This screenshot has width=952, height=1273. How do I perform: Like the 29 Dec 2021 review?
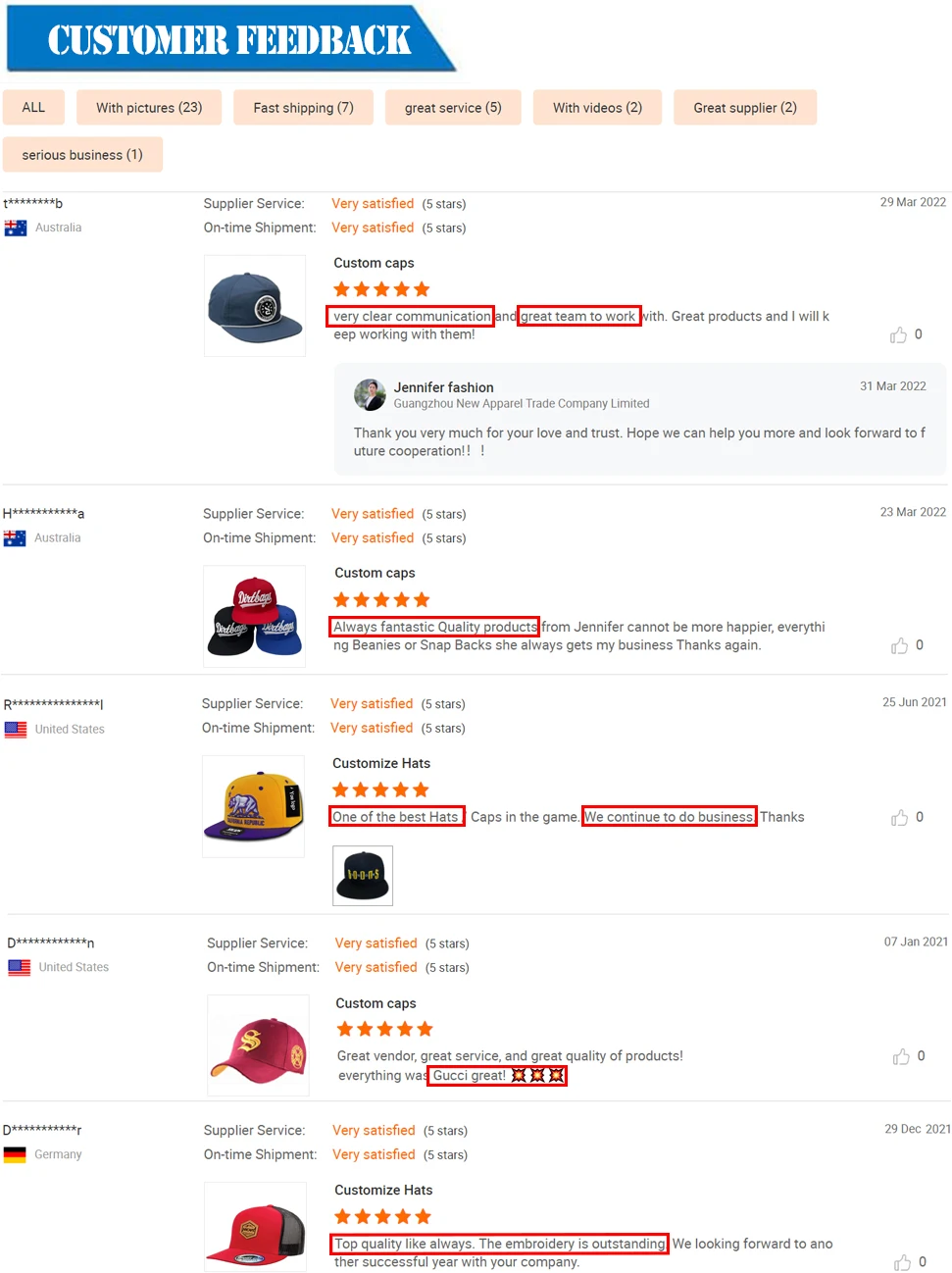[x=902, y=1262]
